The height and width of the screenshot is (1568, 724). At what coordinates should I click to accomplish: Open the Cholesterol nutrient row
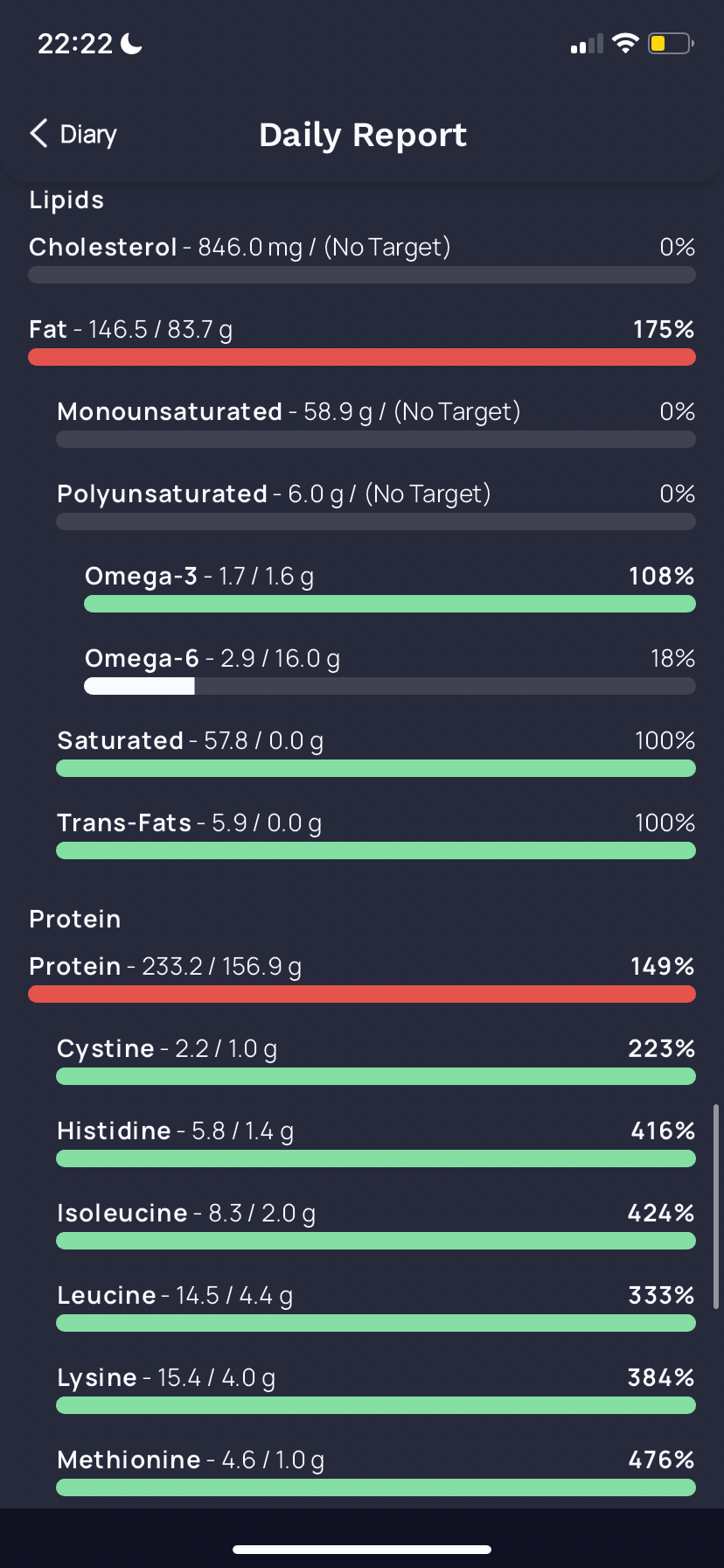coord(362,259)
